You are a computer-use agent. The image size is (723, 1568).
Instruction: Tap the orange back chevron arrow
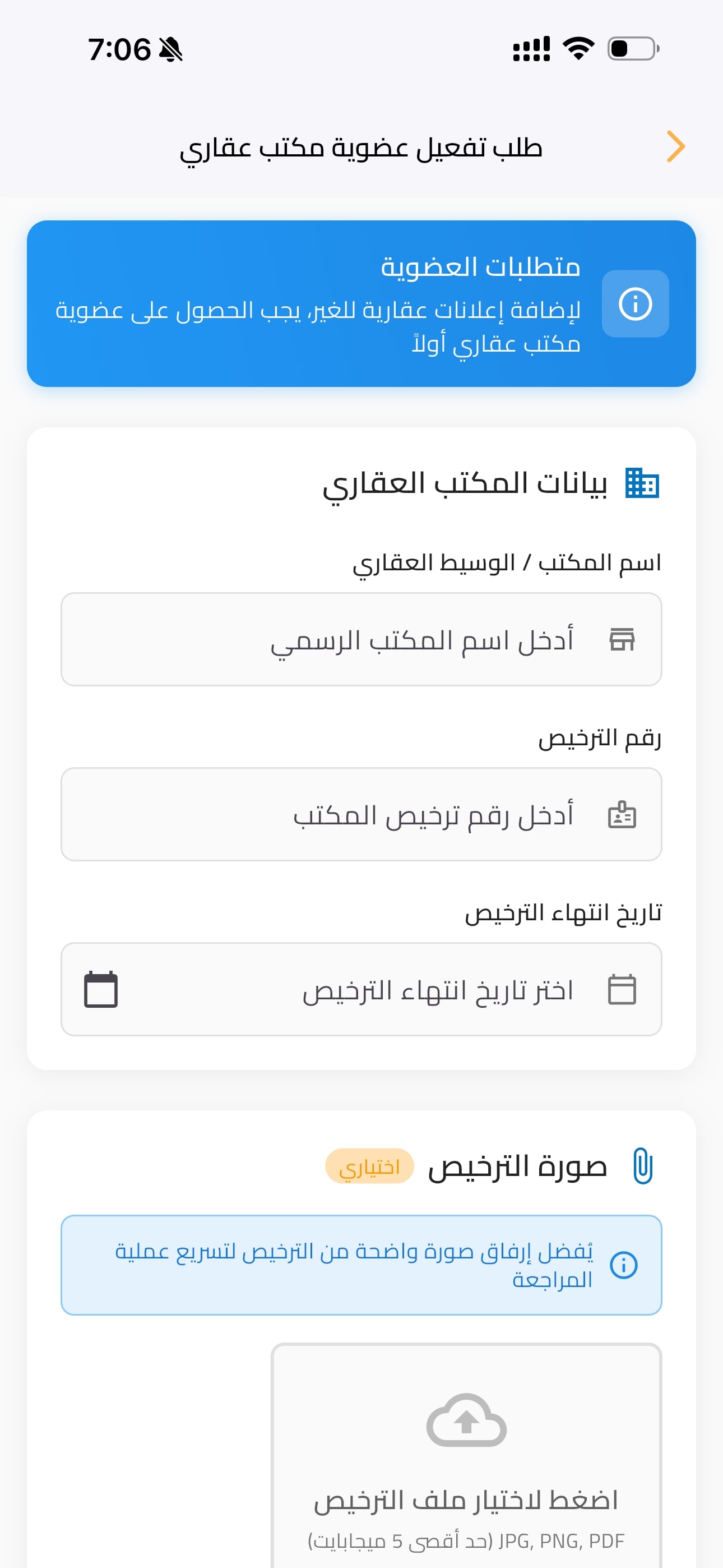tap(675, 147)
